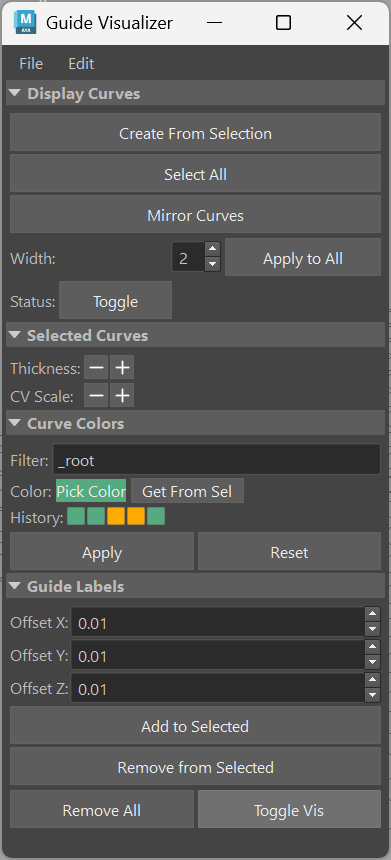Apply width to all curves
Image resolution: width=391 pixels, height=860 pixels.
(303, 258)
